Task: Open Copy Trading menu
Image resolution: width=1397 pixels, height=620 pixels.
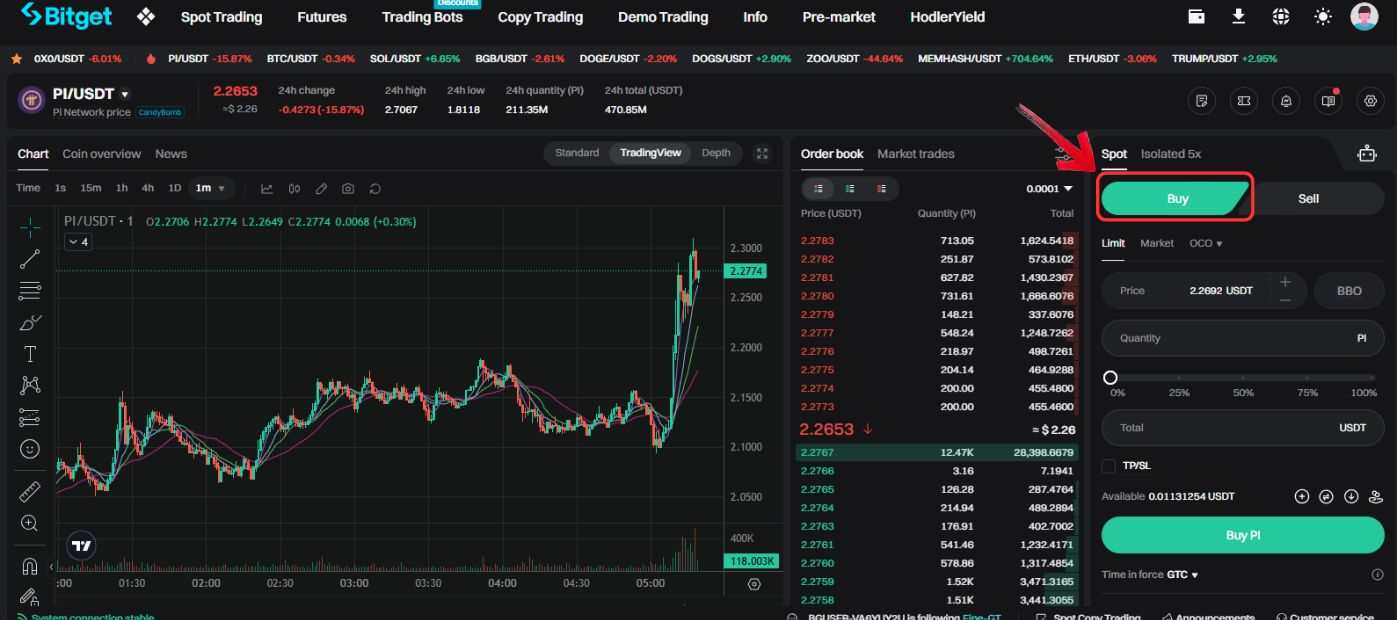Action: click(540, 17)
